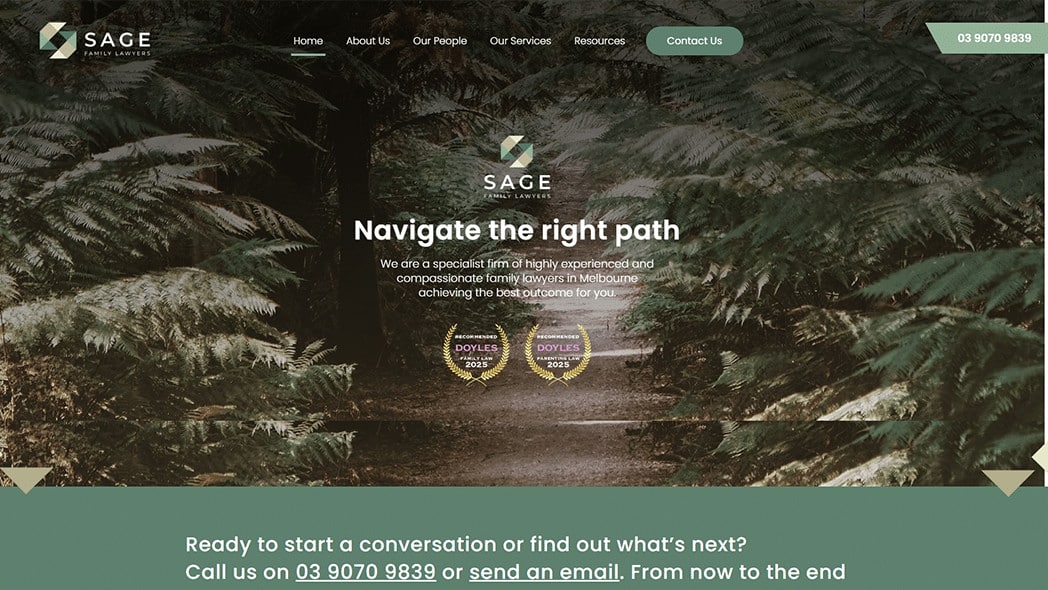Click the right downward triangle arrow
Screen dimensions: 1048x590
point(1008,482)
